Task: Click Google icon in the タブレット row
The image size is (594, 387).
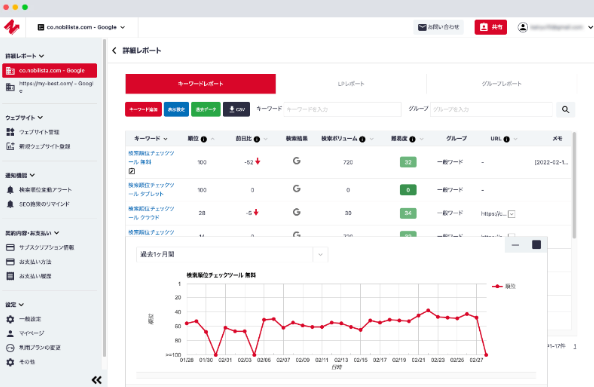Action: [297, 189]
